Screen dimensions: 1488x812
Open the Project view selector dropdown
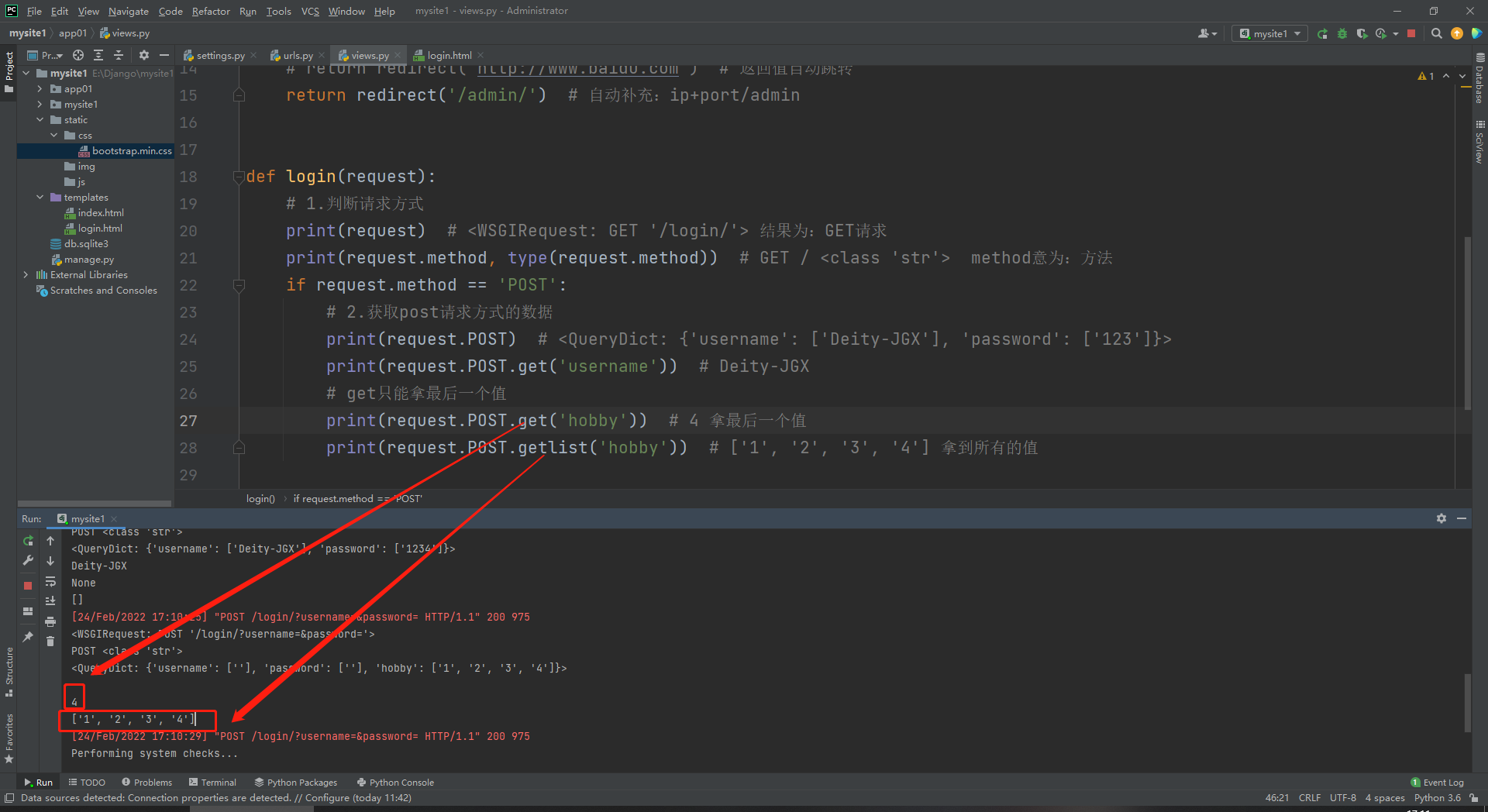45,55
